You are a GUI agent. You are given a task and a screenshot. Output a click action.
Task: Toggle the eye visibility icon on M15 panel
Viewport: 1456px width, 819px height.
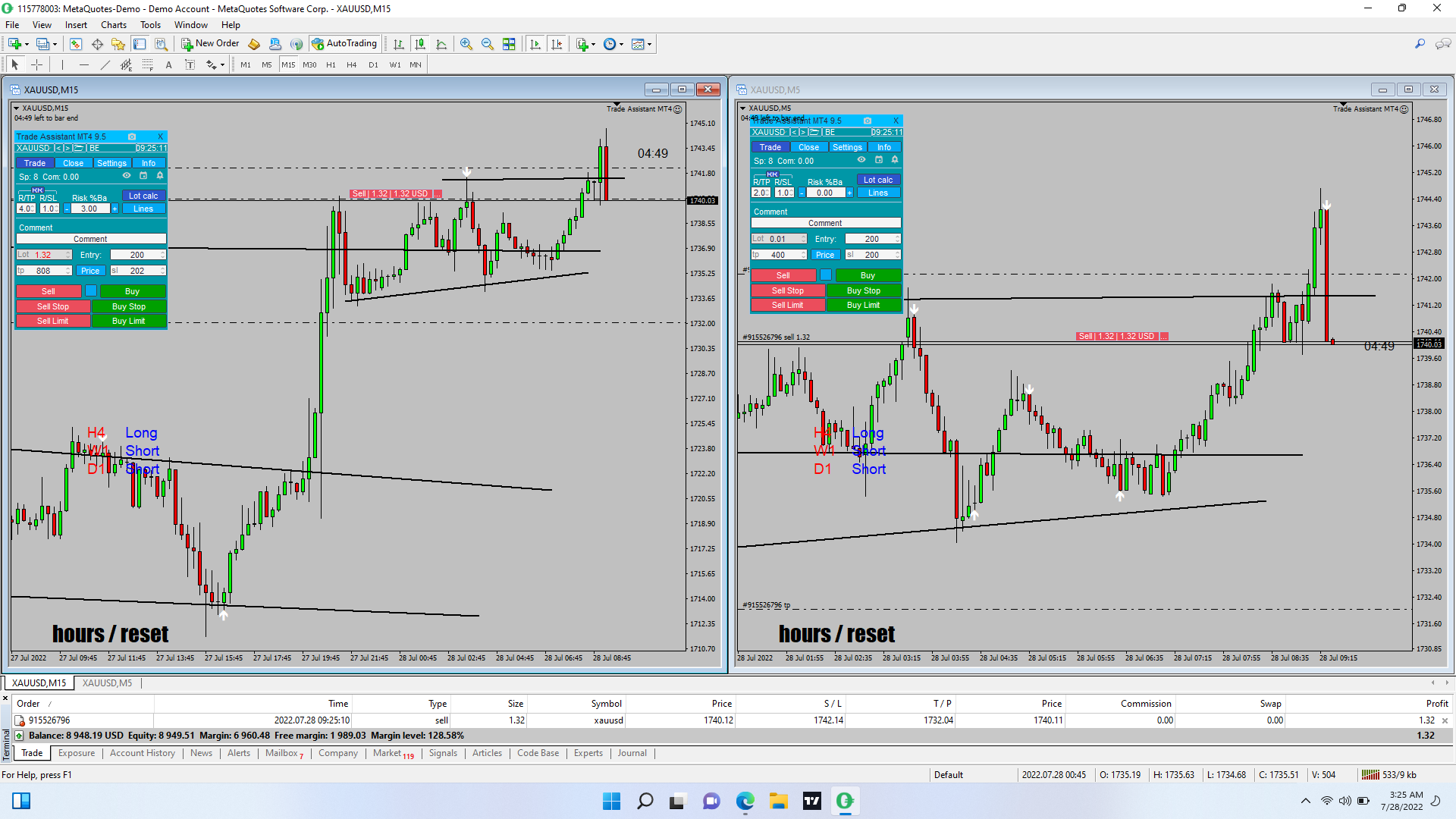(x=127, y=176)
